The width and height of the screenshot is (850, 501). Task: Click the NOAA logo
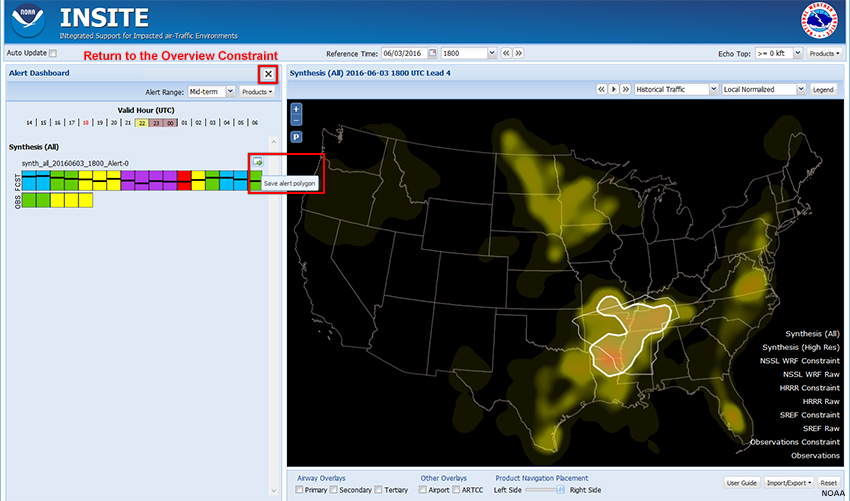28,22
